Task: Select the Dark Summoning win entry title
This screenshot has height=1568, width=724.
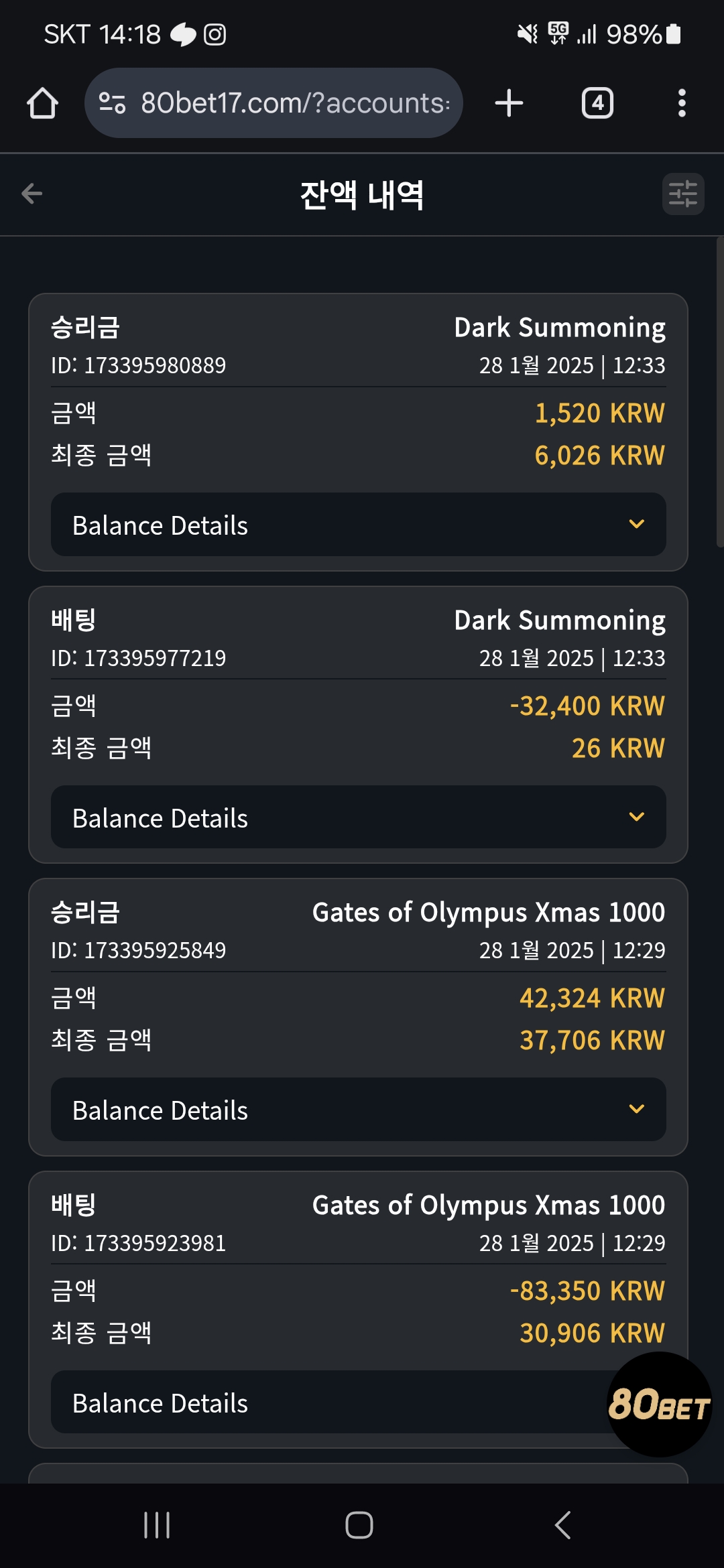Action: (560, 328)
